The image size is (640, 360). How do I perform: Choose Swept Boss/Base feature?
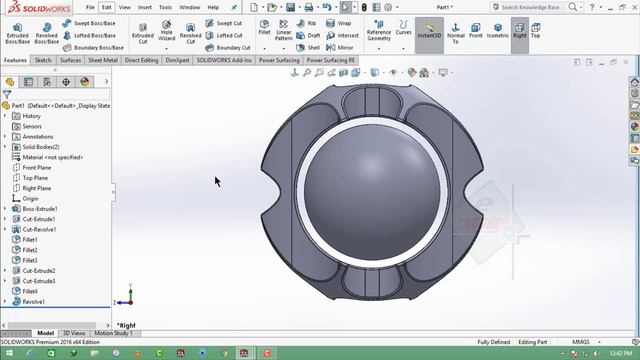(89, 23)
